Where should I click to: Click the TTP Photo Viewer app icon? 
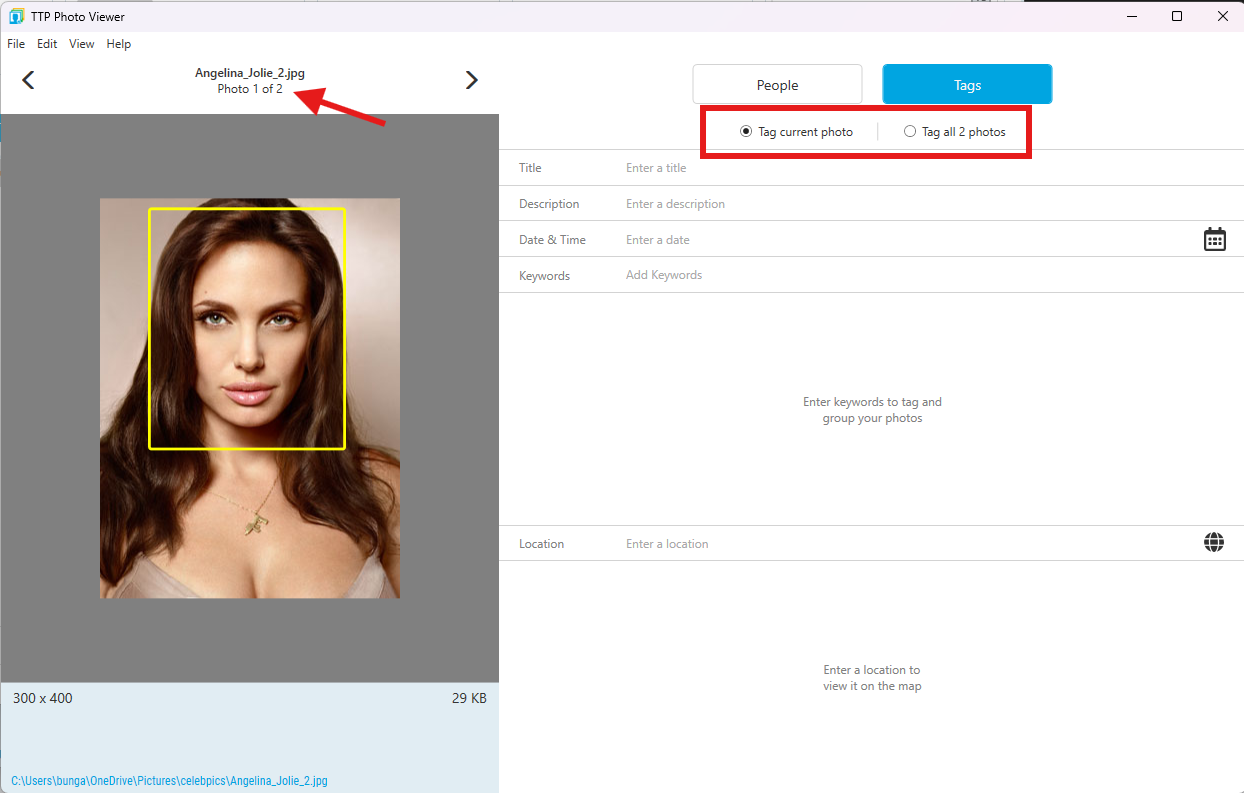(x=16, y=16)
